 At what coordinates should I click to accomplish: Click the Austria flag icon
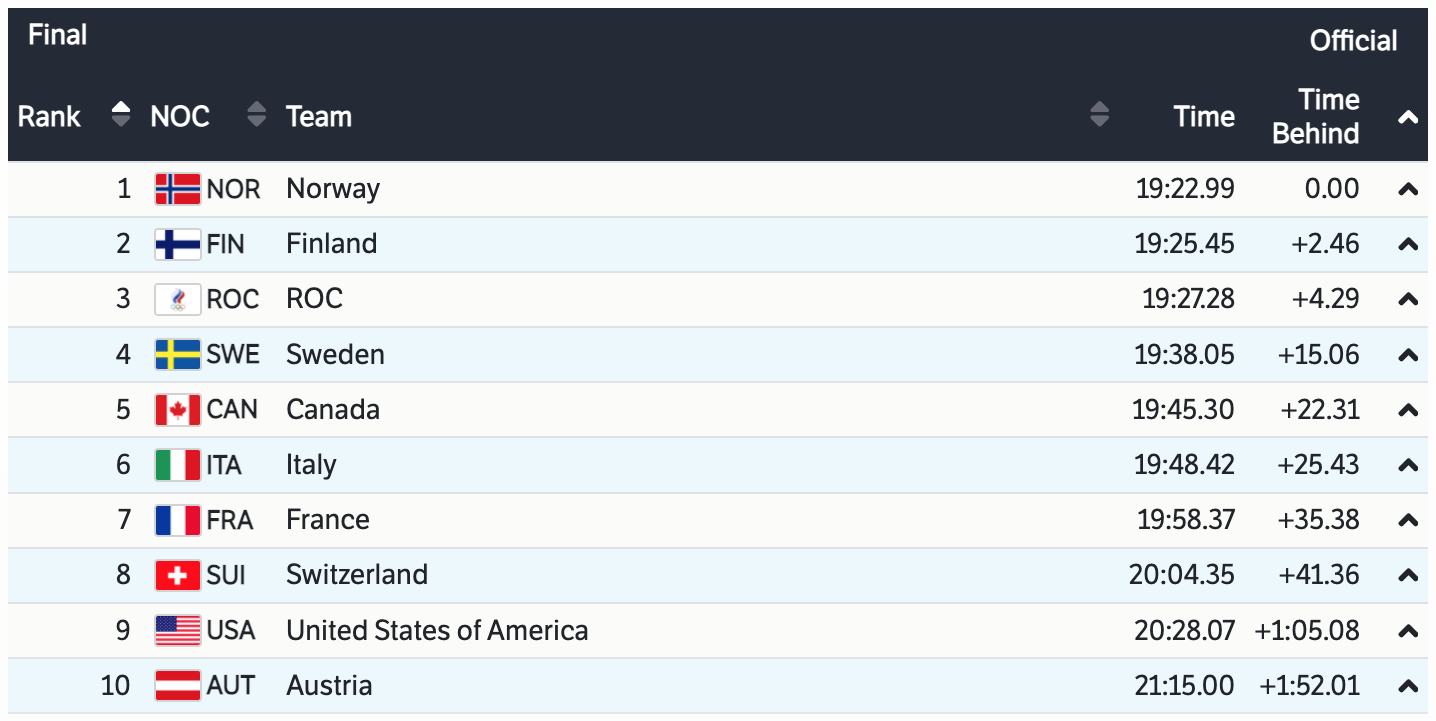coord(178,686)
